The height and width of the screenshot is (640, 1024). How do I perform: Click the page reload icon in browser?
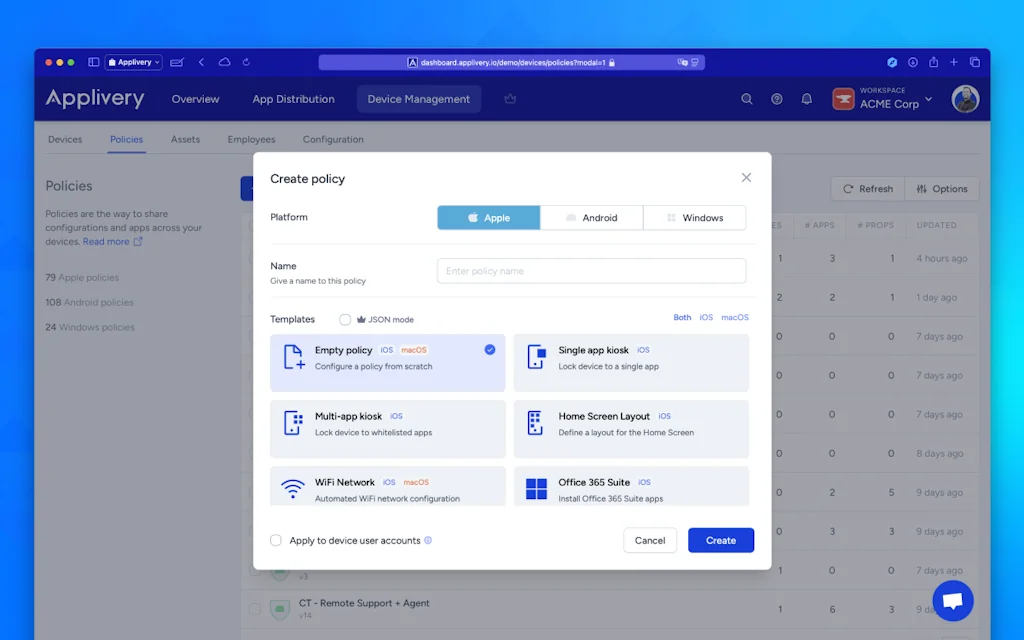[247, 62]
